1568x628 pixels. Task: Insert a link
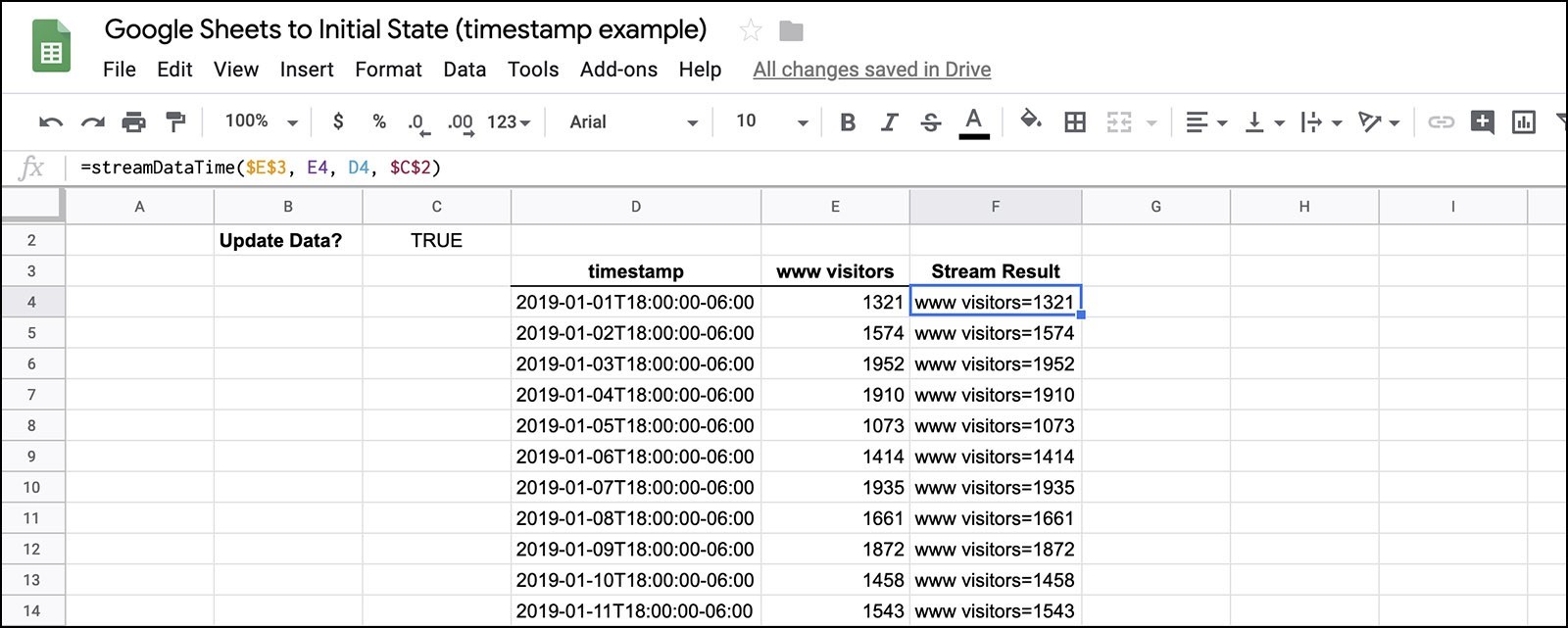click(1441, 122)
